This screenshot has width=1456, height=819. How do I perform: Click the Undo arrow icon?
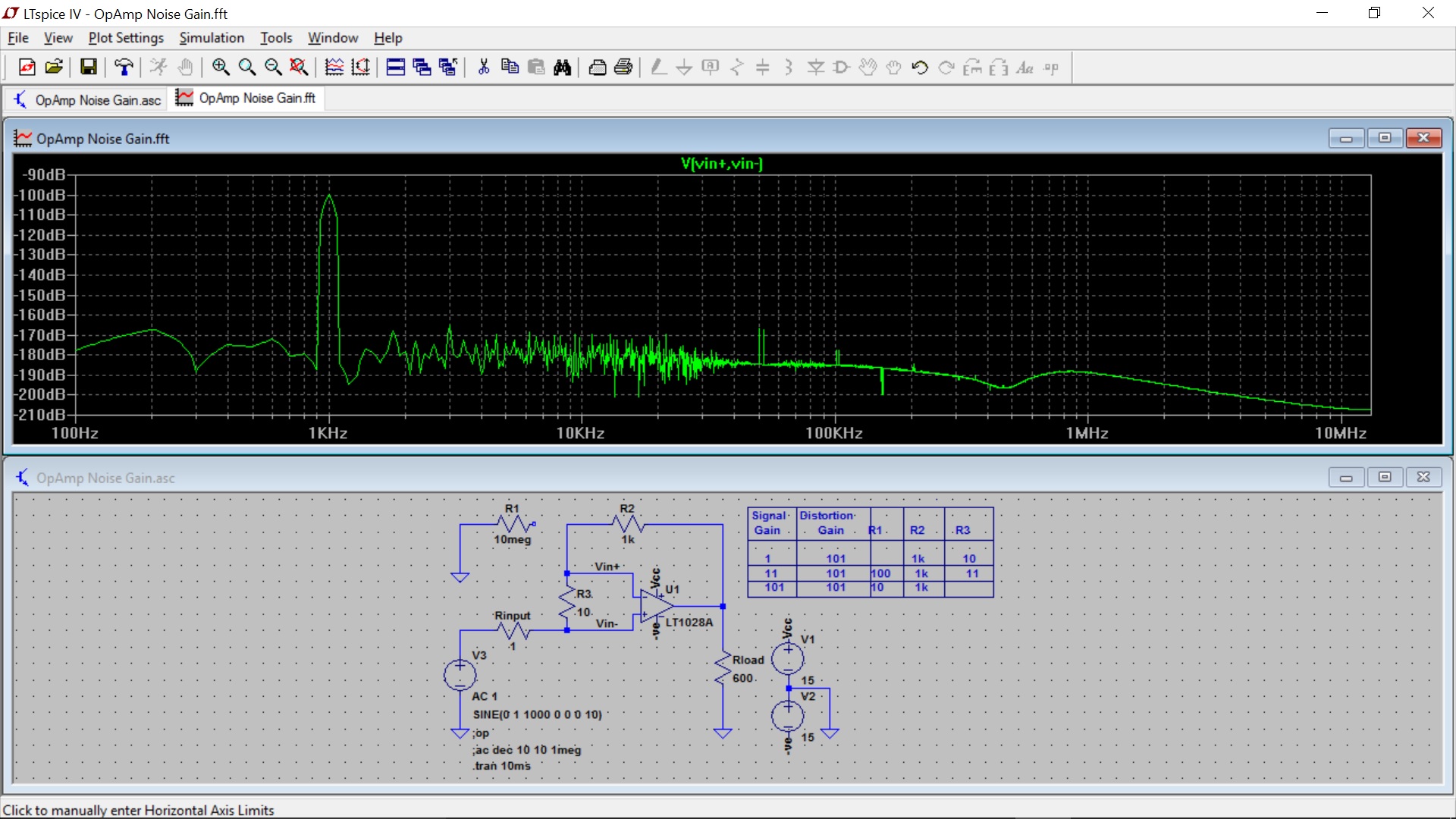[921, 67]
